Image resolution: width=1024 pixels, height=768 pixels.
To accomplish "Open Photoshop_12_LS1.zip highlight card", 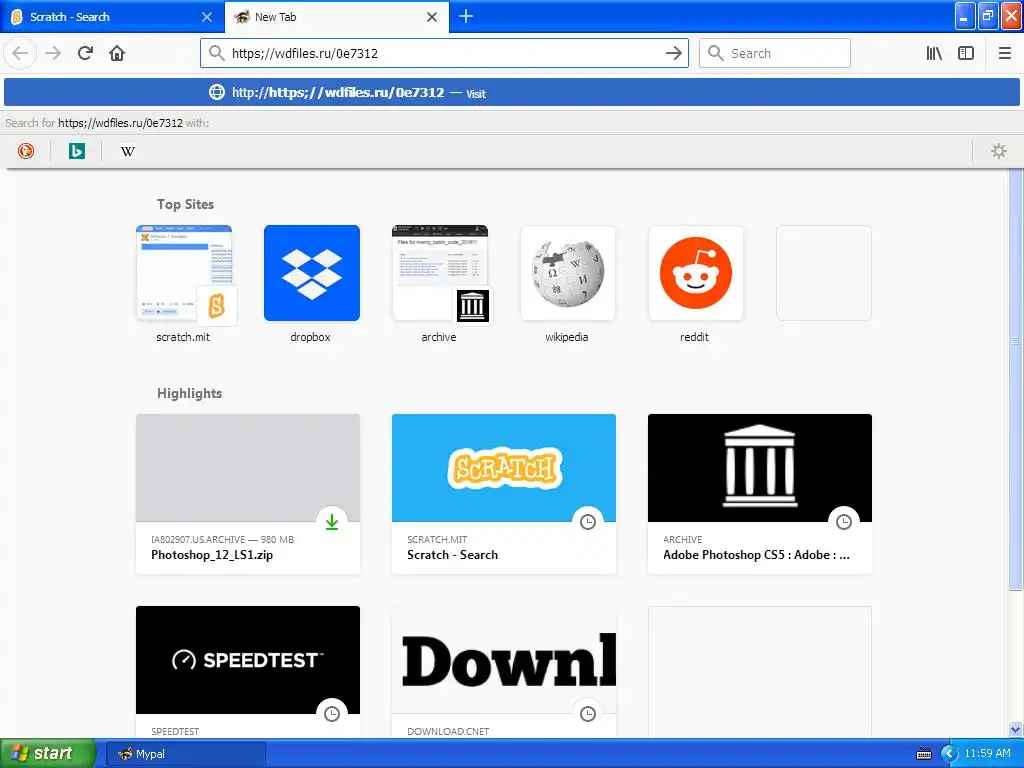I will (x=248, y=494).
